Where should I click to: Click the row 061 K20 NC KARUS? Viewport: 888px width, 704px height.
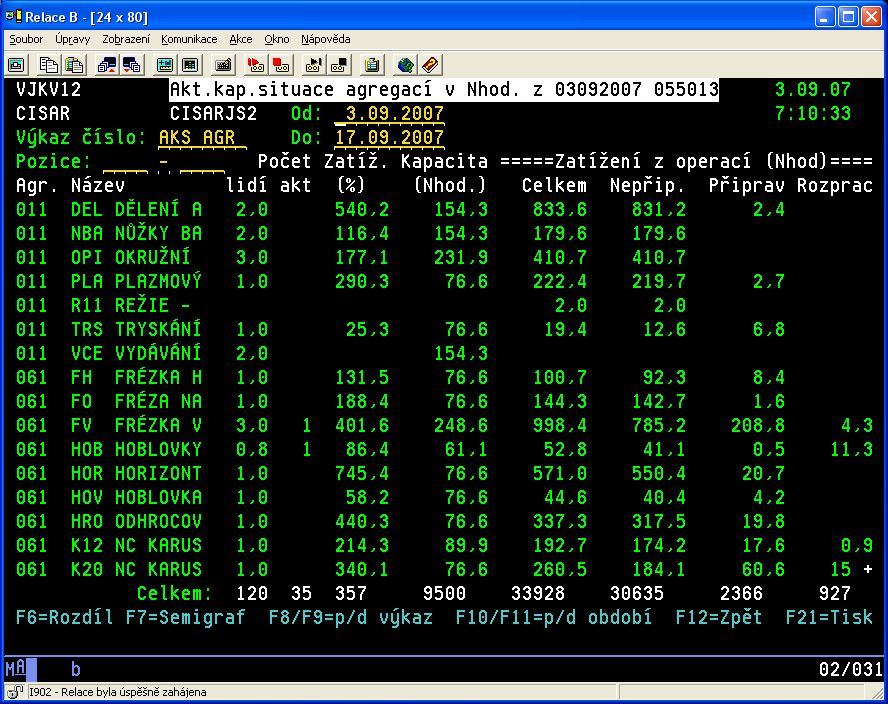444,569
